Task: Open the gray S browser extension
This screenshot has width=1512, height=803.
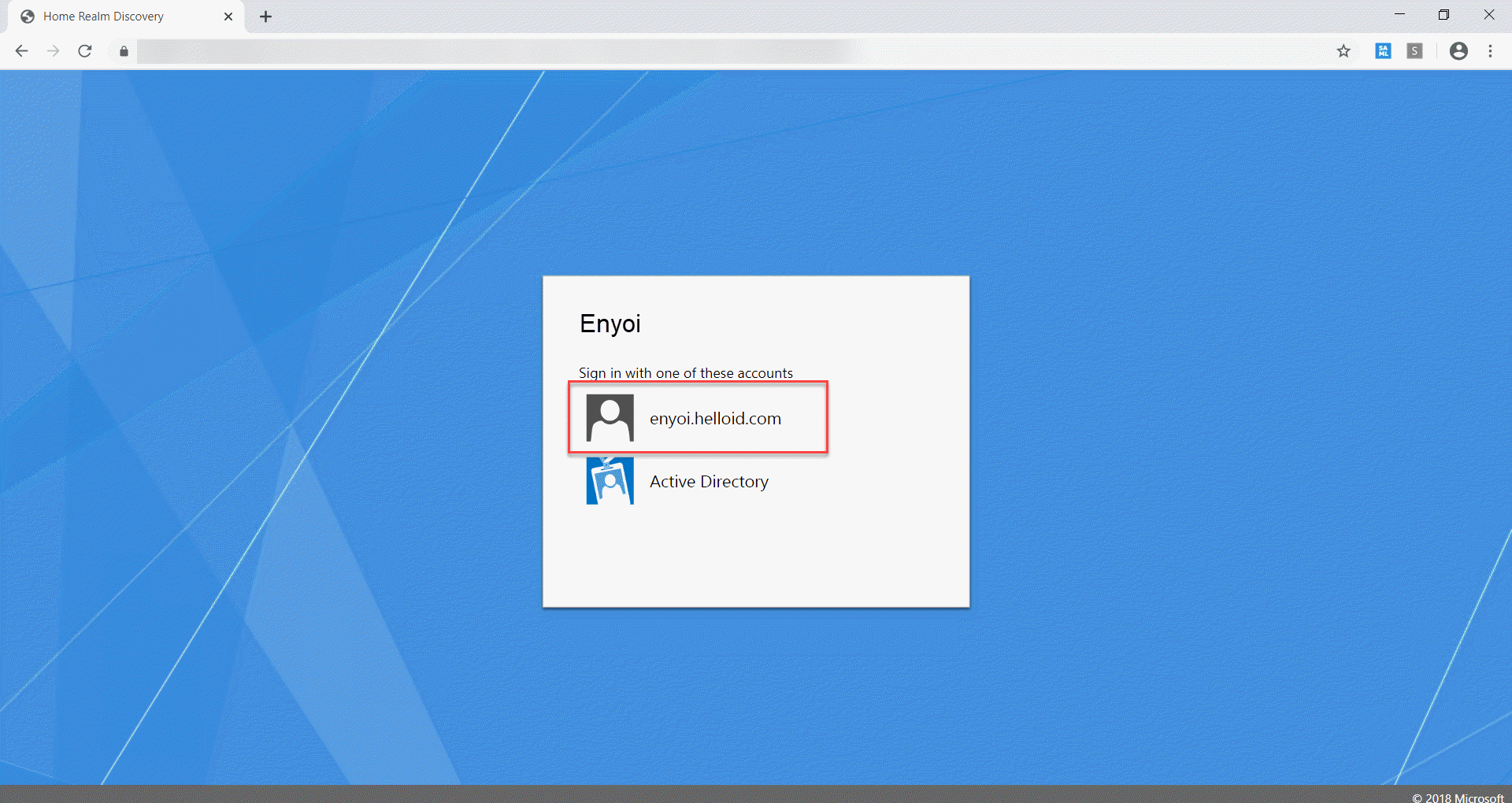Action: (x=1414, y=51)
